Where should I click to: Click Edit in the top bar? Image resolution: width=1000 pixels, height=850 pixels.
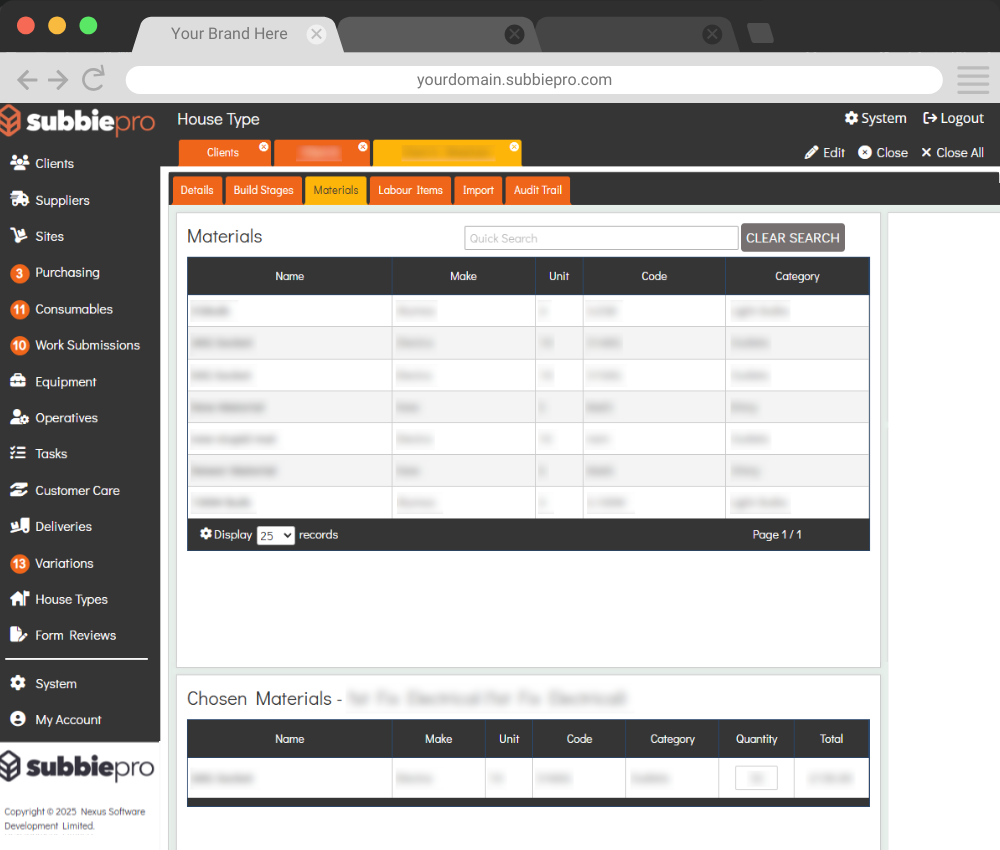(825, 153)
